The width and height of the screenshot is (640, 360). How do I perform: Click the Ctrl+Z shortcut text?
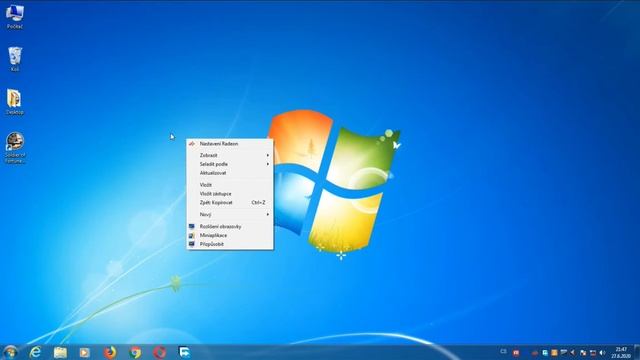(x=258, y=202)
